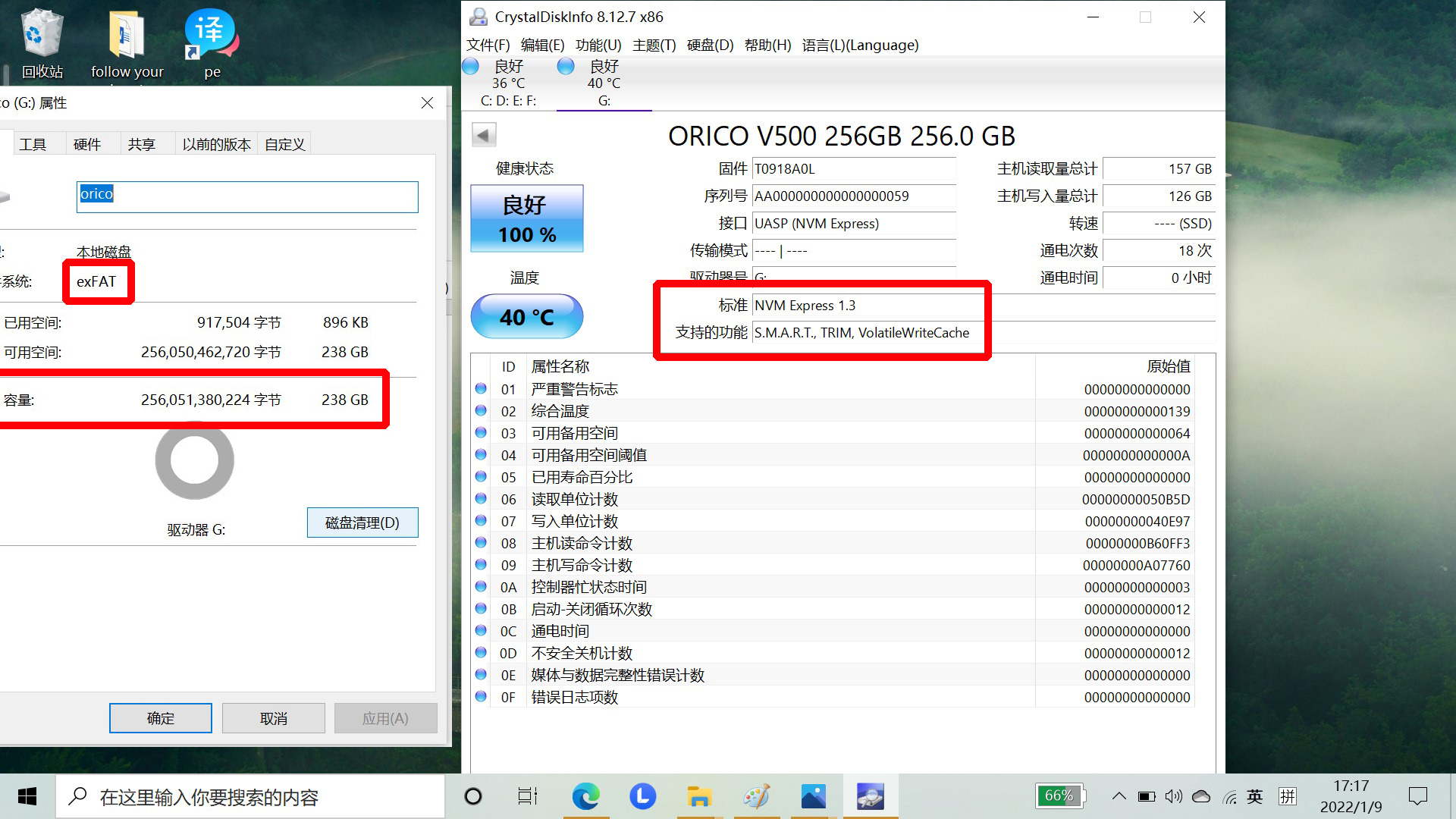Click the 磁盘清理(D) button

[362, 522]
